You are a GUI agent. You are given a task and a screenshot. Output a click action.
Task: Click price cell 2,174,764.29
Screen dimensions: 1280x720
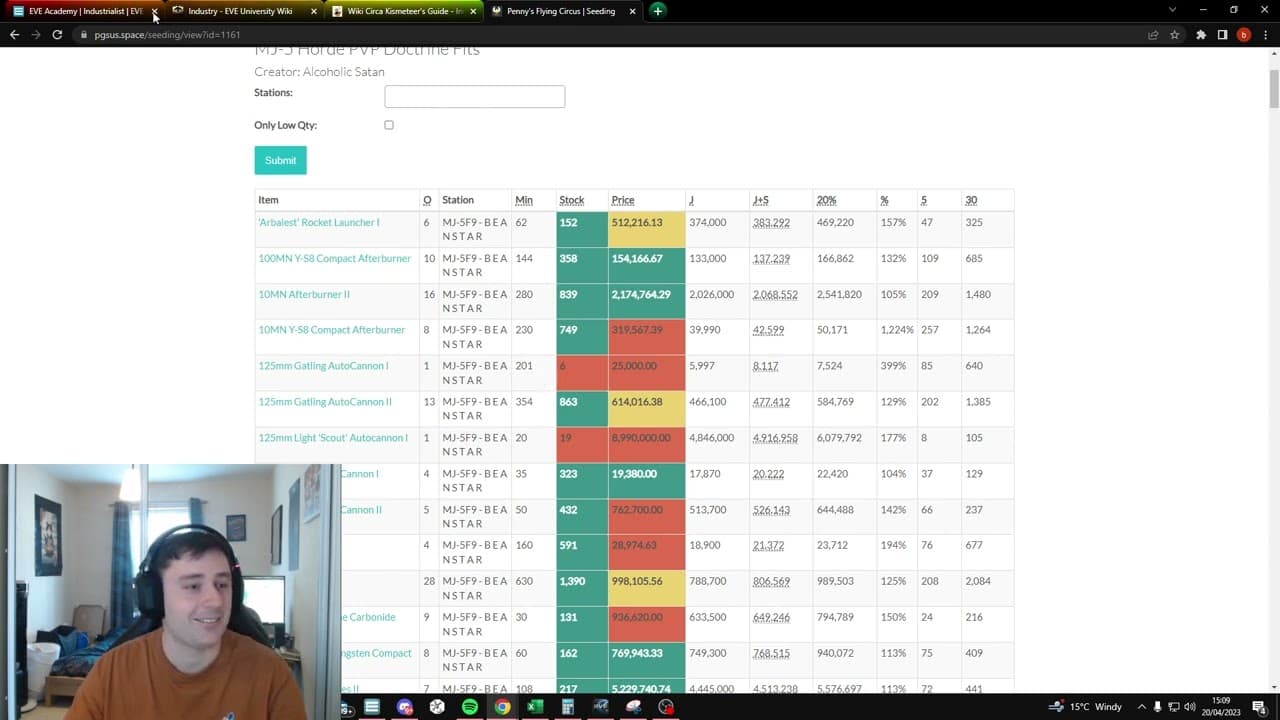pos(647,301)
